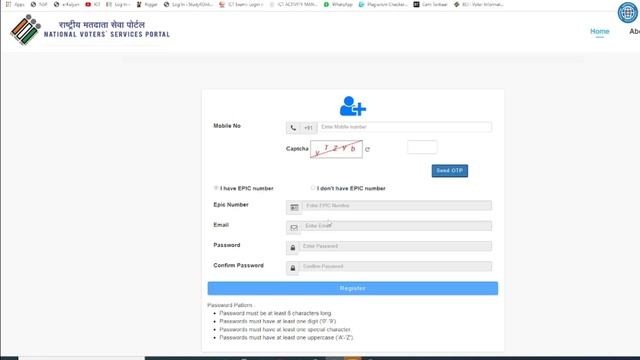Select 'I don't have EPIC number' radio
Image resolution: width=640 pixels, height=360 pixels.
coord(313,188)
